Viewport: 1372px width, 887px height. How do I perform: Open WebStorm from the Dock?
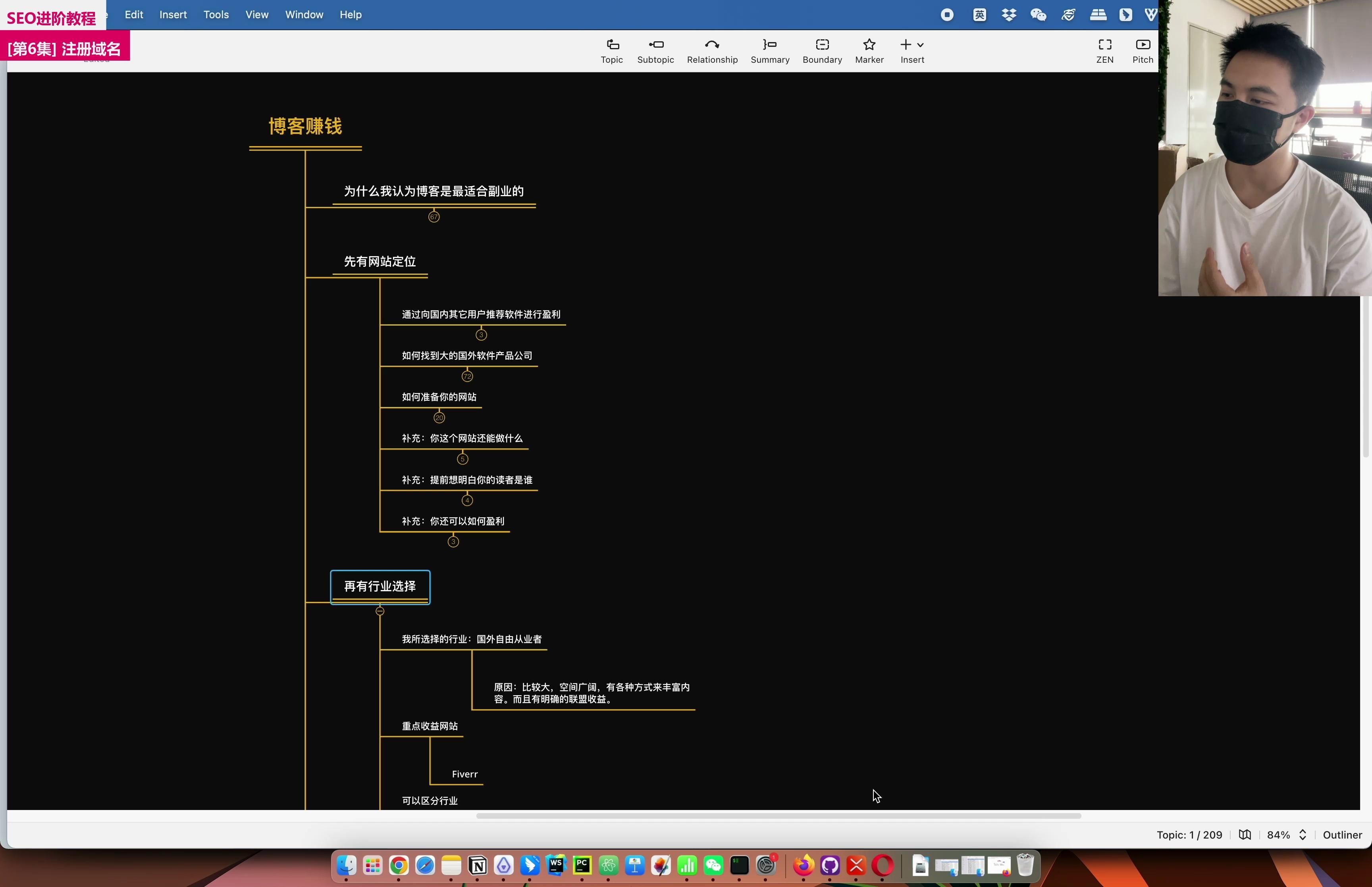[556, 866]
